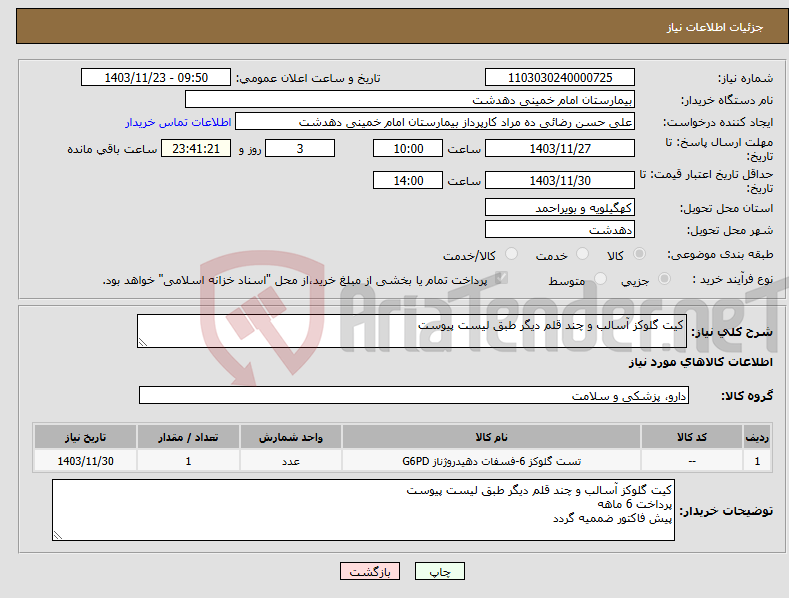Select the کالا/خدمت radio button
Viewport: 789px width, 598px height.
coord(511,254)
